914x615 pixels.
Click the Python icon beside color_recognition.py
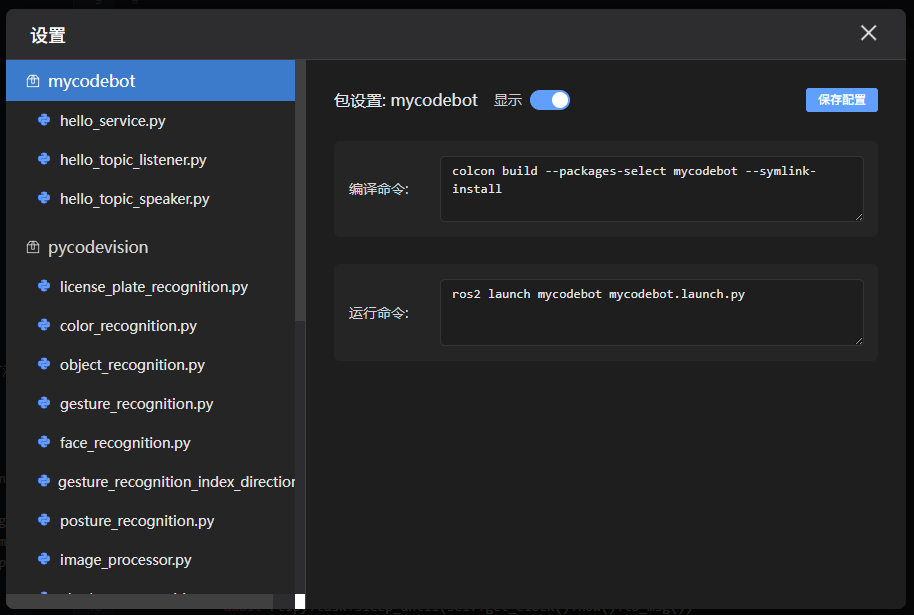click(x=44, y=325)
